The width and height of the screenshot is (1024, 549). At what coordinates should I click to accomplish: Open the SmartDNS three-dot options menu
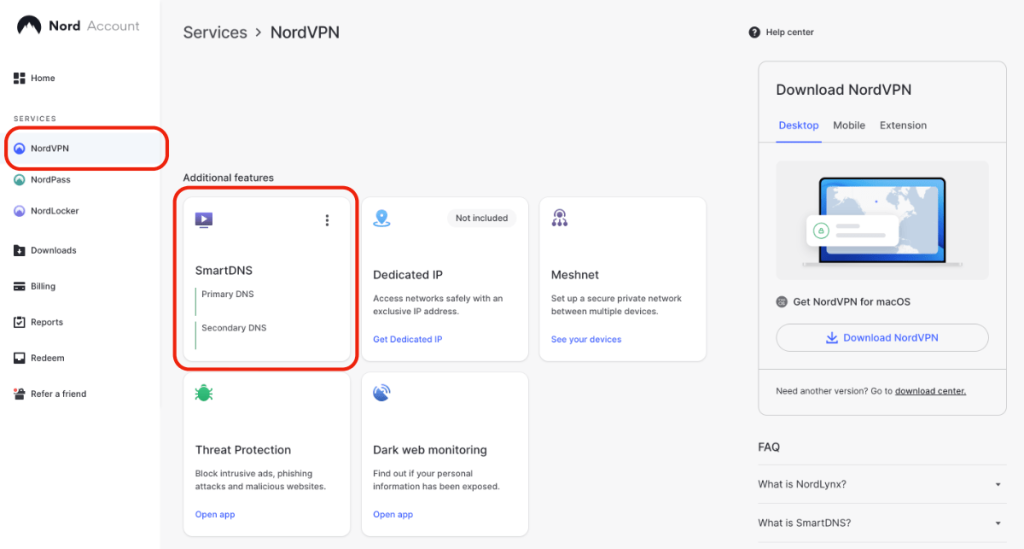pos(327,221)
